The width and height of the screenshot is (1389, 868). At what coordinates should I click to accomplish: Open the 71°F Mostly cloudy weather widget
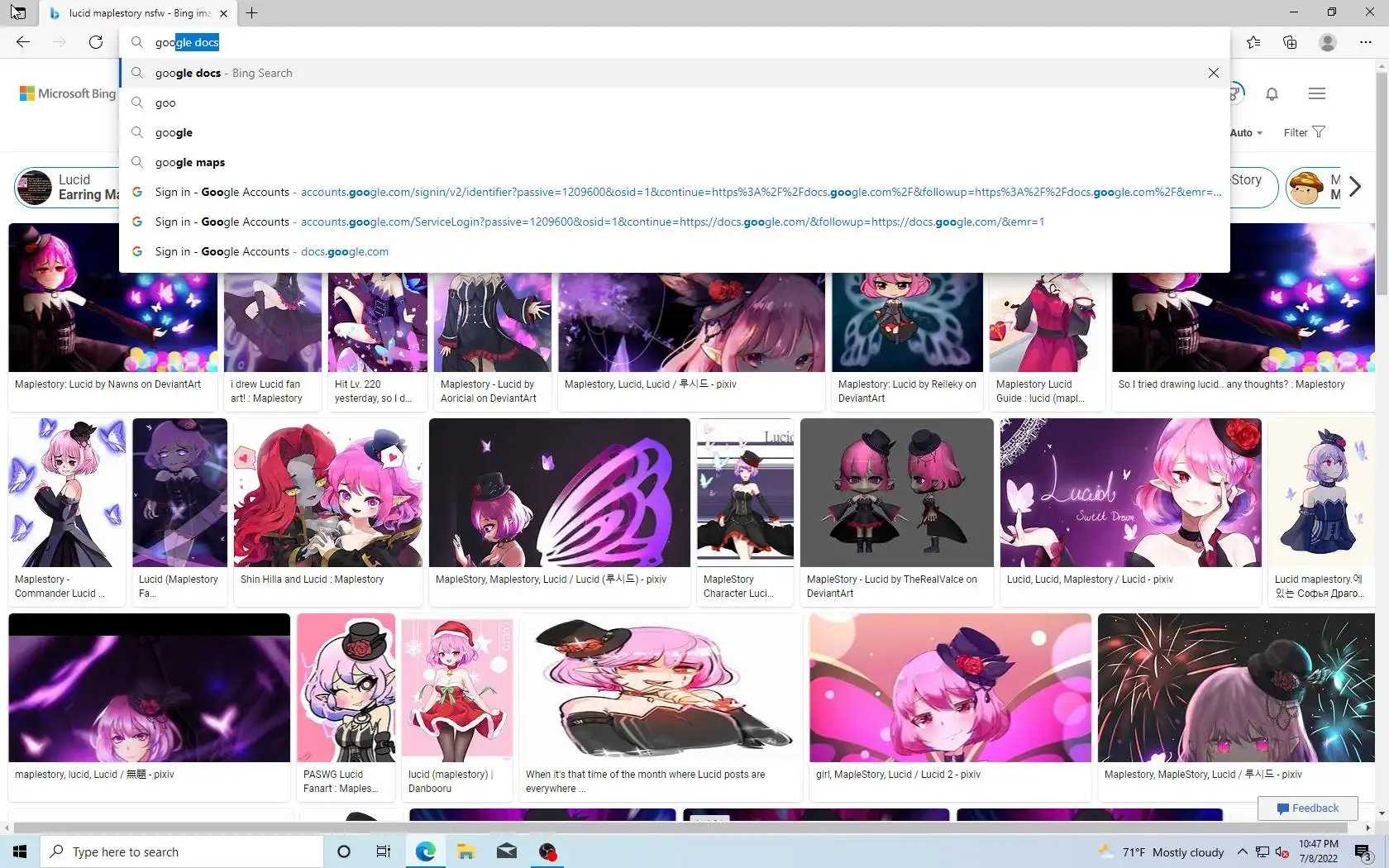(x=1161, y=851)
